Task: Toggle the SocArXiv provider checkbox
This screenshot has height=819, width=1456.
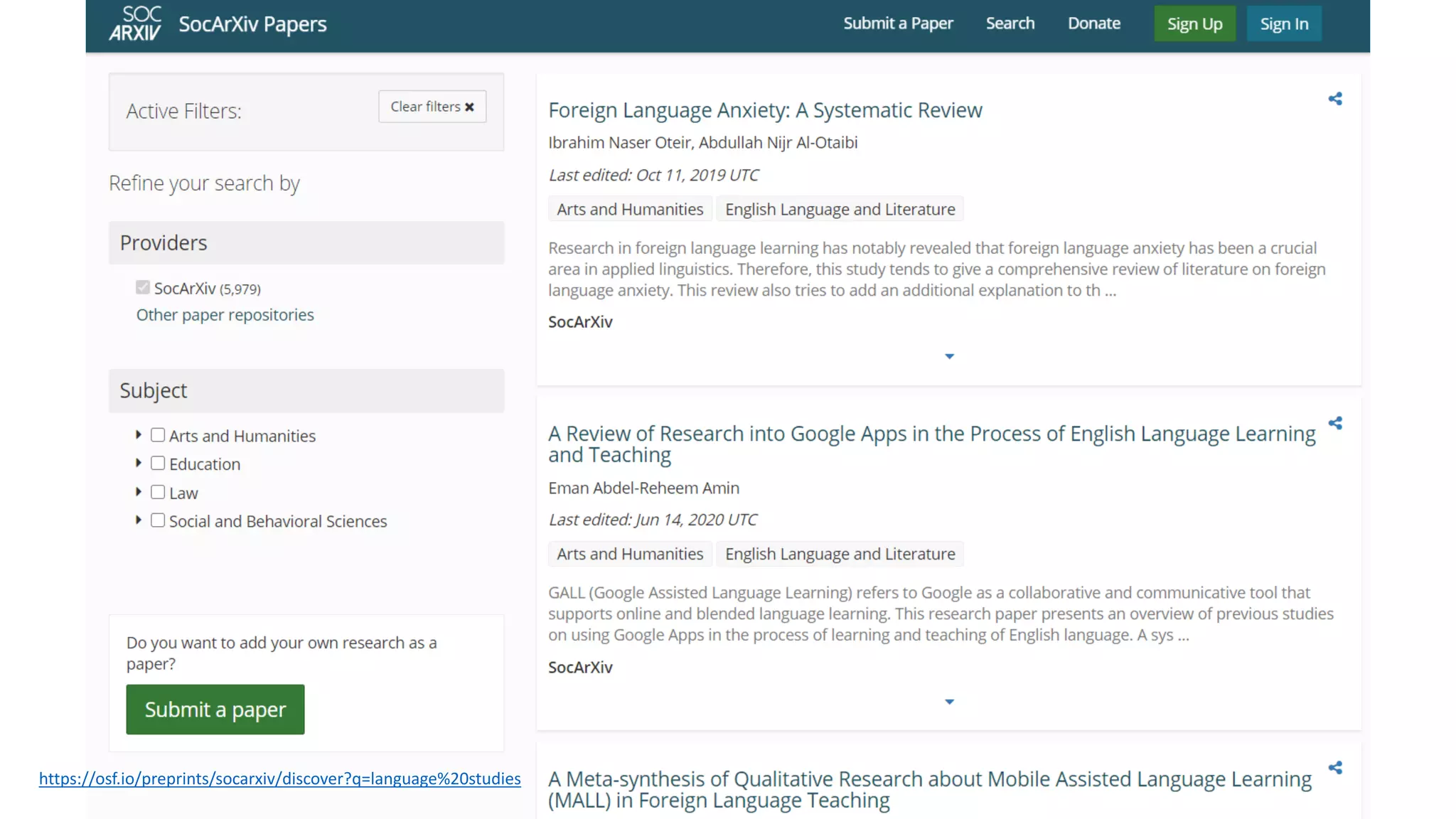Action: (143, 287)
